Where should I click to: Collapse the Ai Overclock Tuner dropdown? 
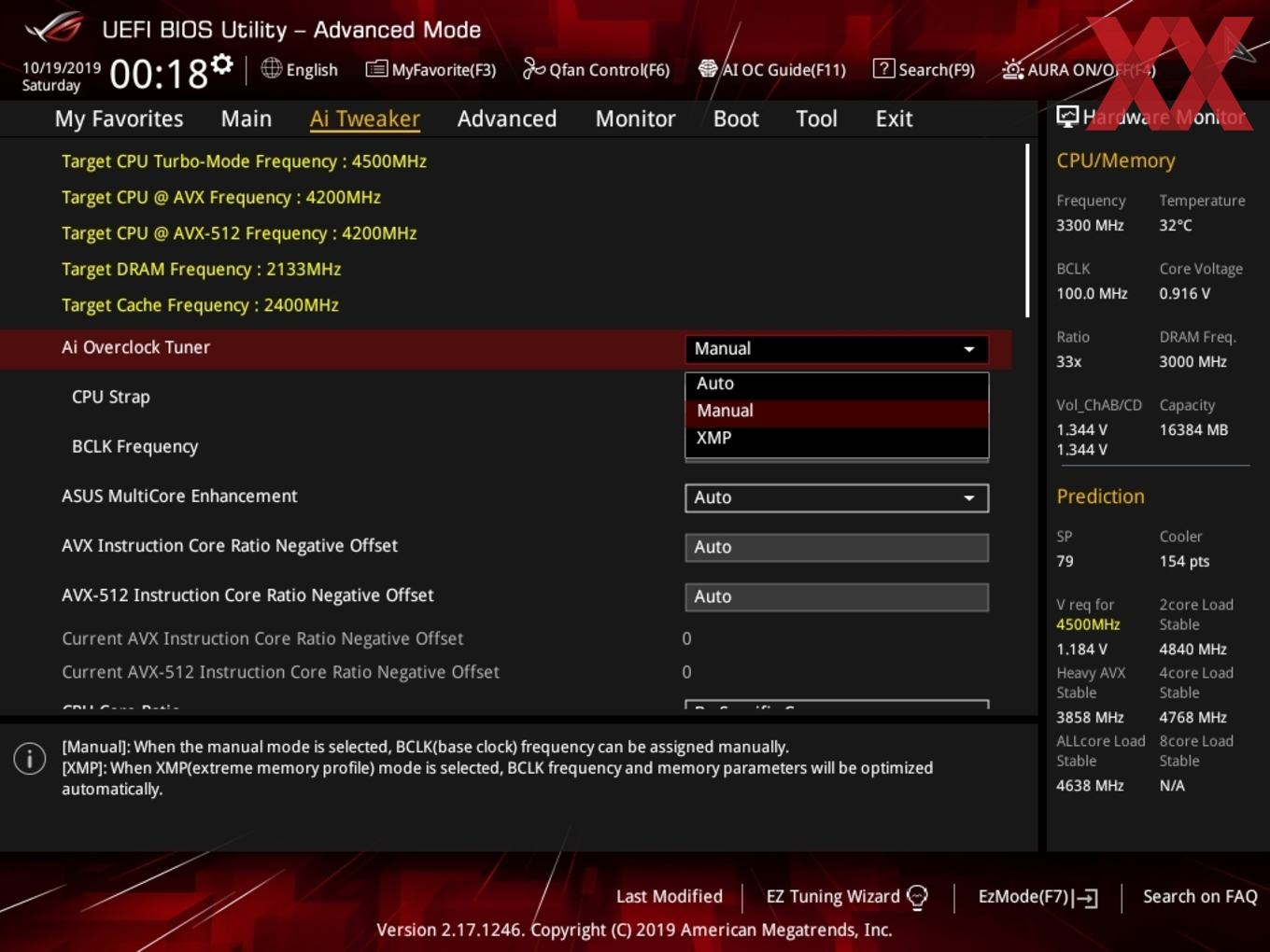point(836,348)
